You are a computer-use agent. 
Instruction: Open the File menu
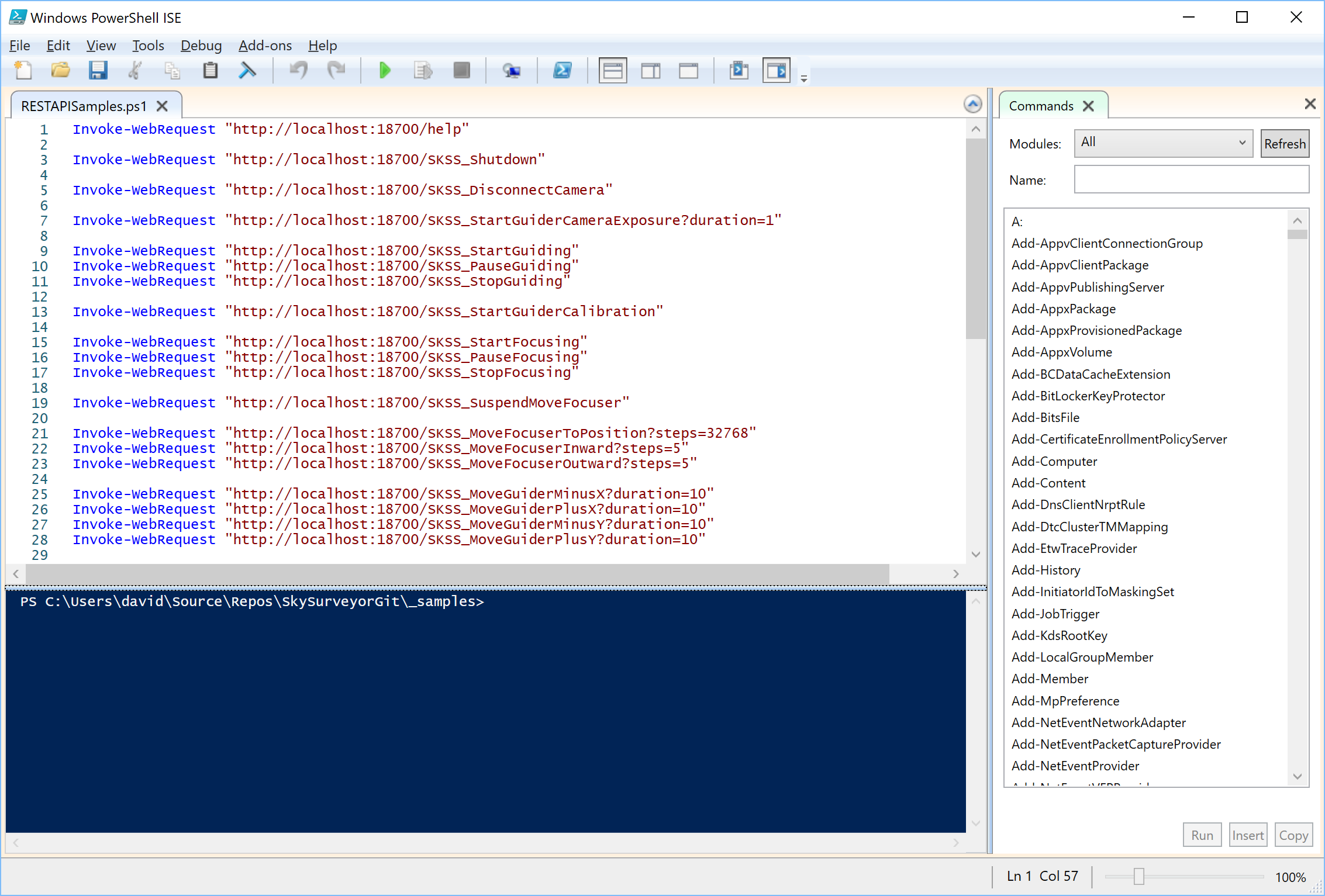[19, 46]
